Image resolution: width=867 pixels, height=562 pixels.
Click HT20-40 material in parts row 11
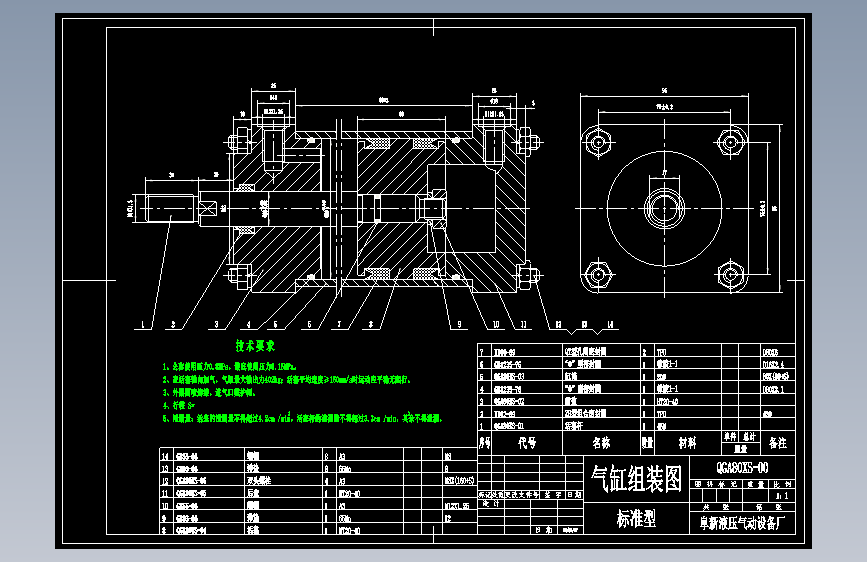pyautogui.click(x=349, y=493)
